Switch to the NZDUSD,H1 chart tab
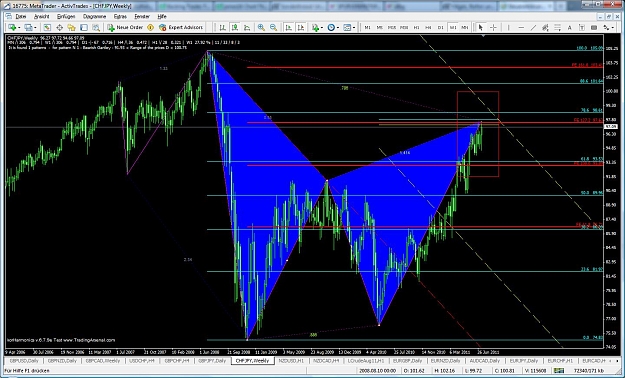 click(x=291, y=360)
